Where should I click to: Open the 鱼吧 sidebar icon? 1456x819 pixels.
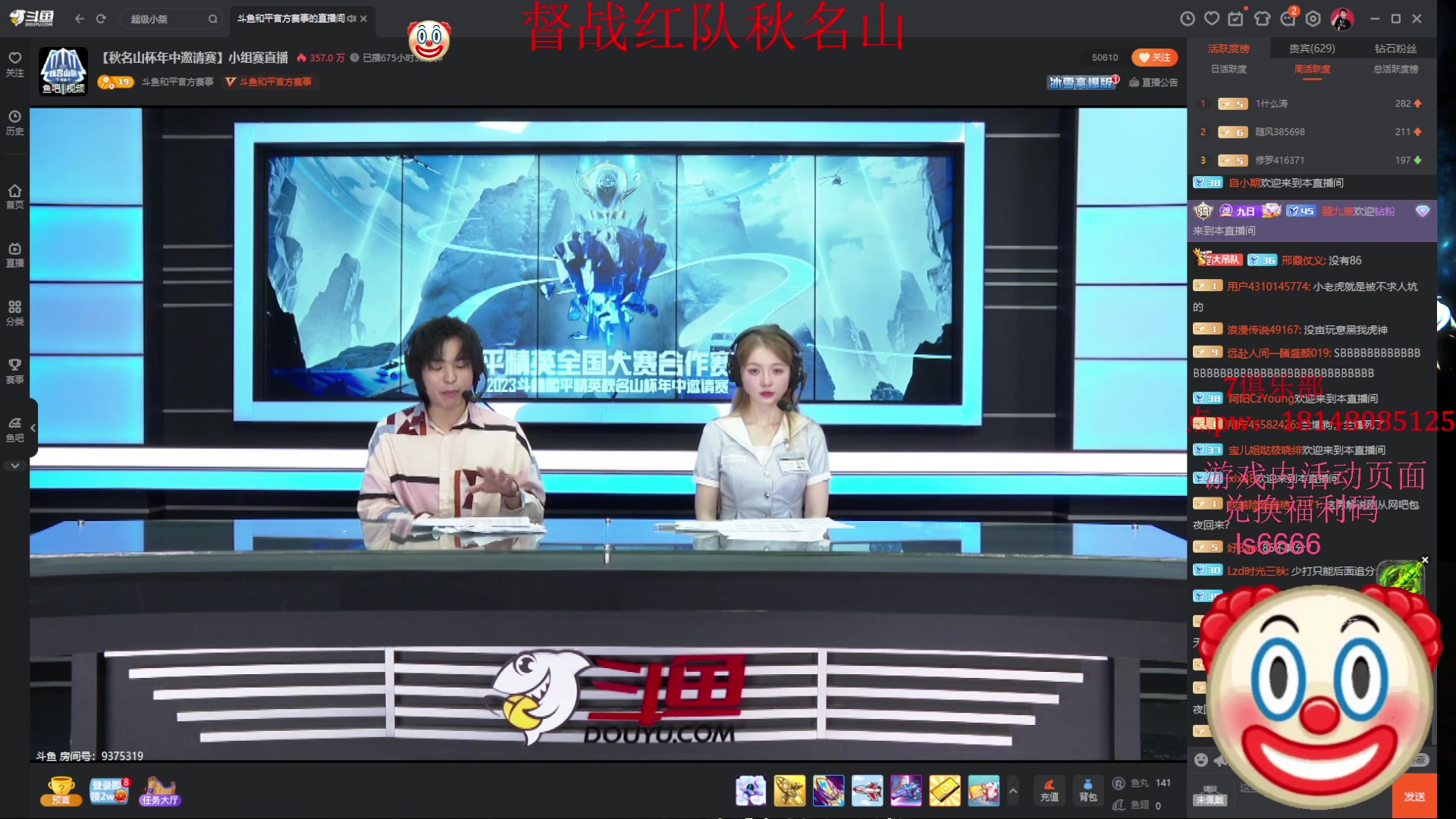(14, 429)
